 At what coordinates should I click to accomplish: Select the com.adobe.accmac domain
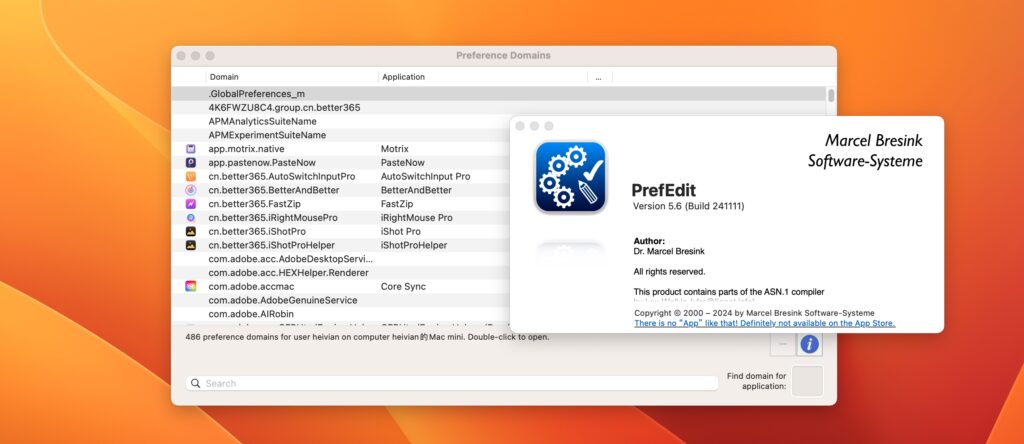[250, 286]
